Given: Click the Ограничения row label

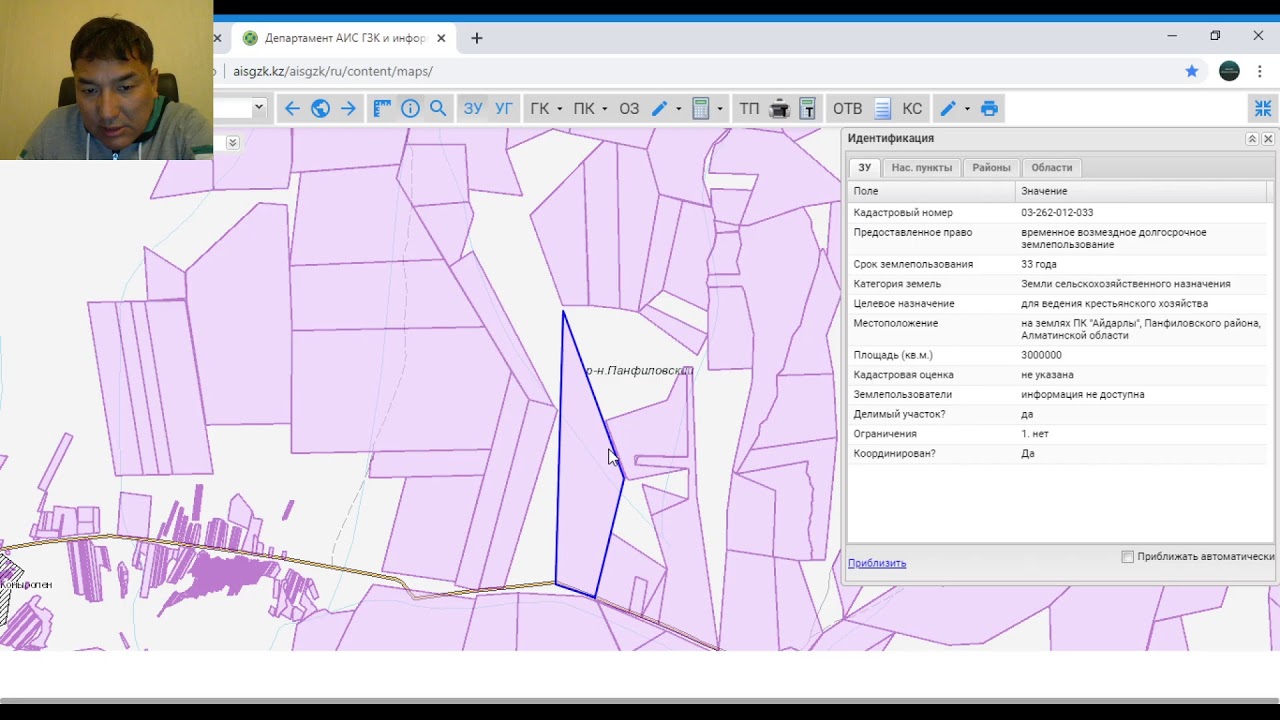Looking at the screenshot, I should (x=885, y=434).
